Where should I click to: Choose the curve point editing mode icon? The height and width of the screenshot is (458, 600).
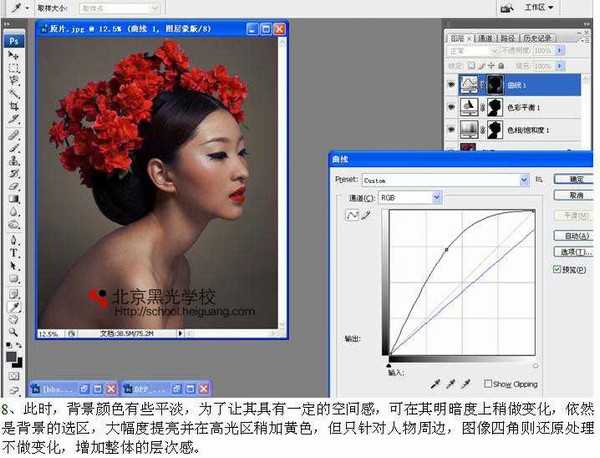click(x=352, y=214)
